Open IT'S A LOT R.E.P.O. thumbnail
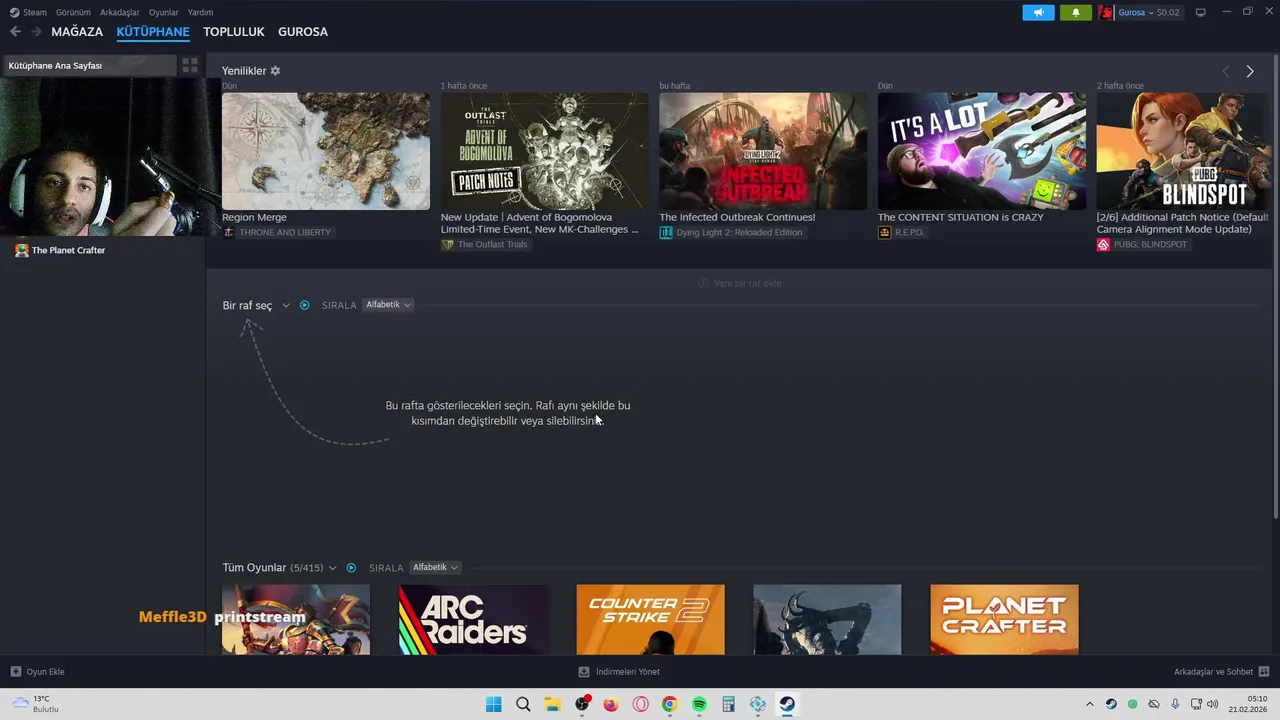Viewport: 1280px width, 720px height. pyautogui.click(x=982, y=151)
